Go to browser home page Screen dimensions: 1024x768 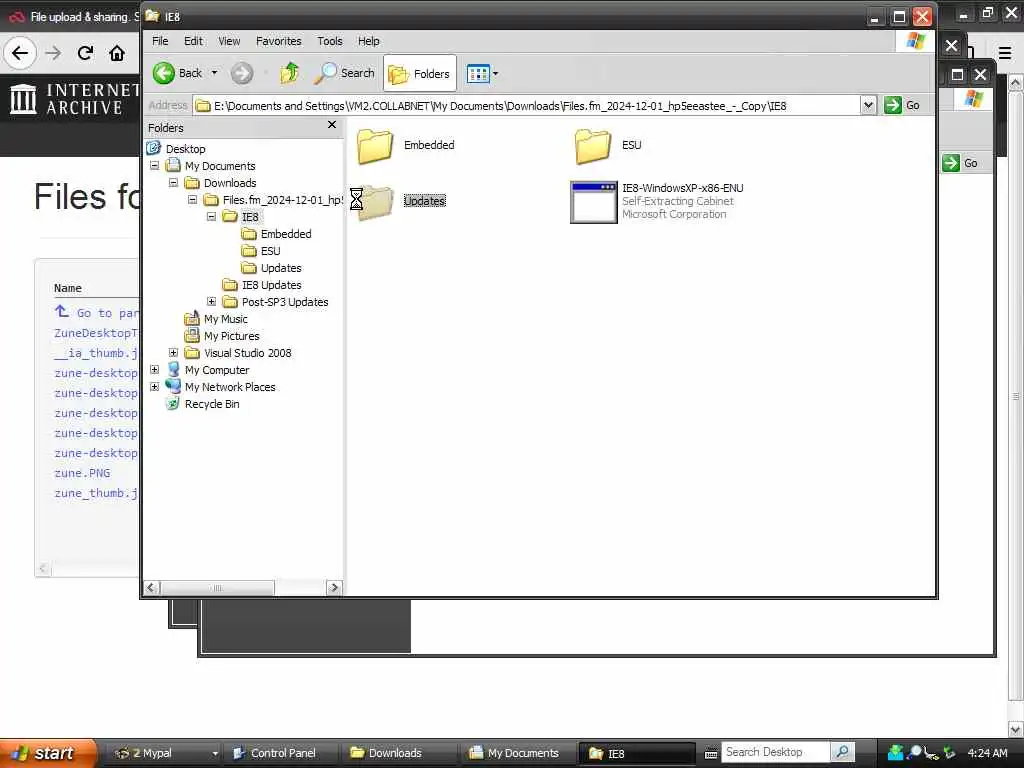point(117,53)
